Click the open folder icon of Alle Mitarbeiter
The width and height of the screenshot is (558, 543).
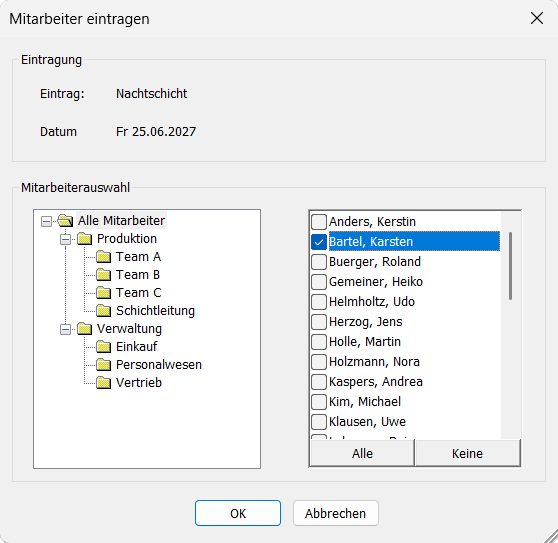click(65, 221)
